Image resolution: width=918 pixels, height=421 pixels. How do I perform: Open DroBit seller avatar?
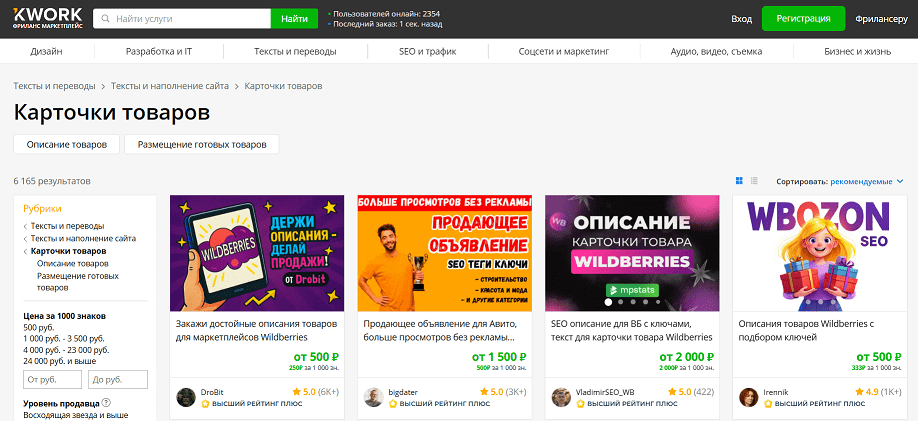tap(186, 397)
